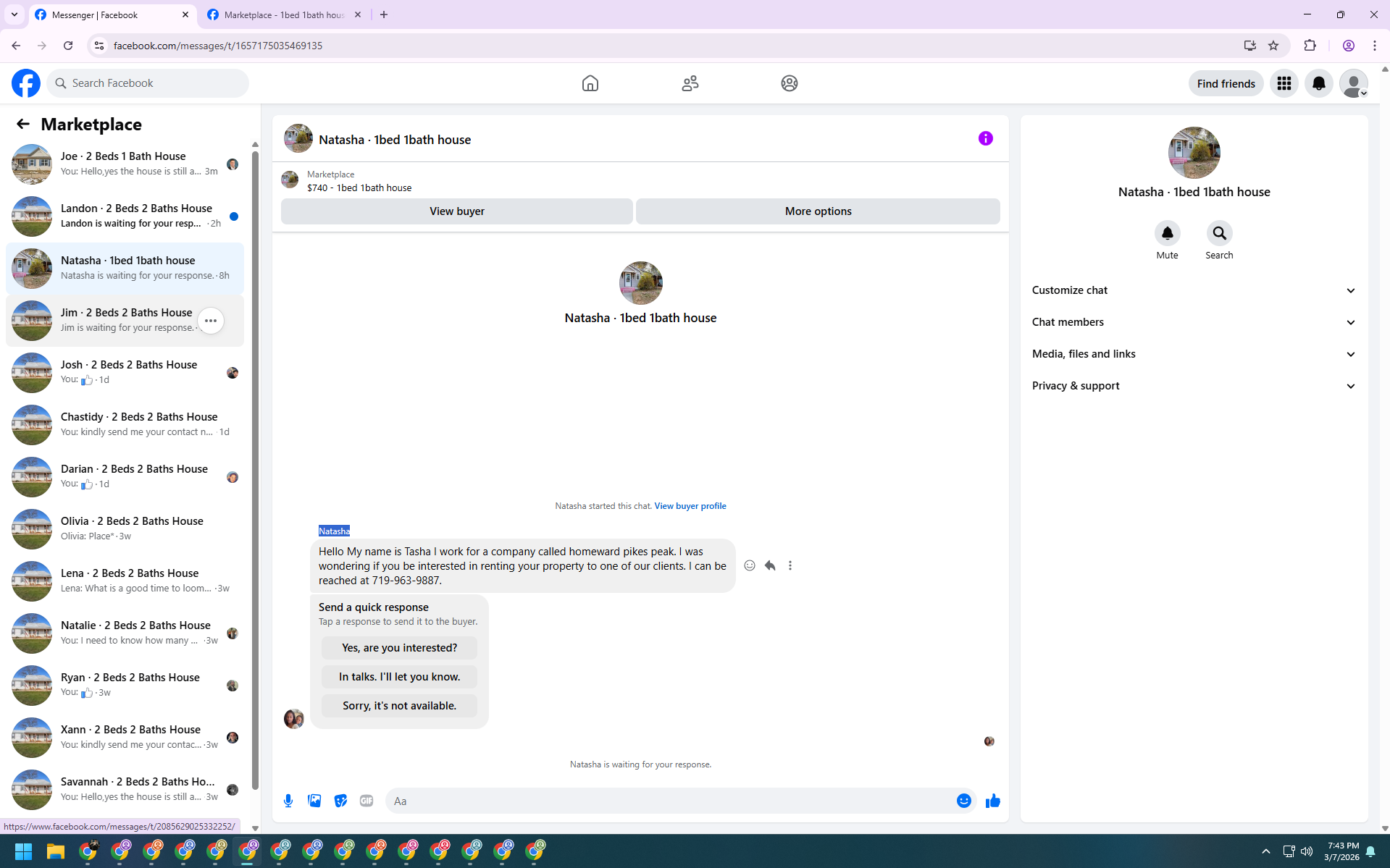Open the Josh 2 Beds 2 Baths House chat

click(125, 373)
